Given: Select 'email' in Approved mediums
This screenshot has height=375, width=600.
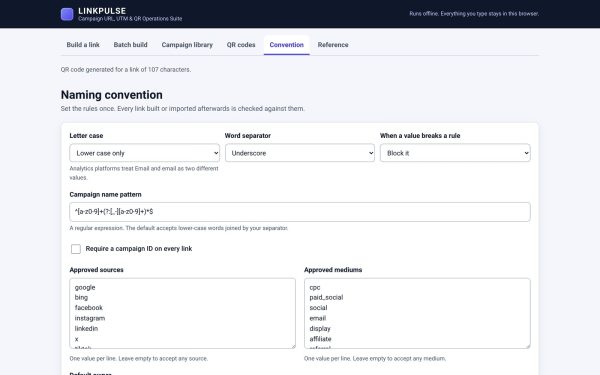Looking at the screenshot, I should [x=318, y=318].
